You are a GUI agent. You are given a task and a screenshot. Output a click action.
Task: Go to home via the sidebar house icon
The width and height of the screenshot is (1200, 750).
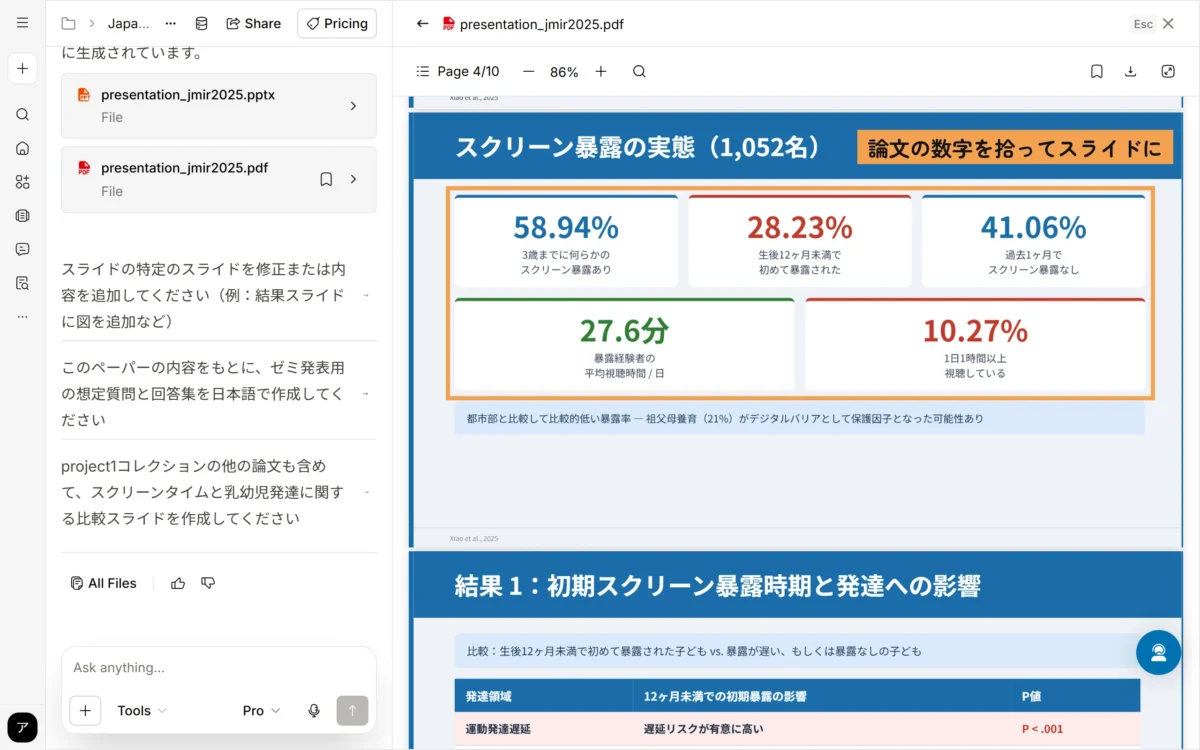(x=22, y=148)
